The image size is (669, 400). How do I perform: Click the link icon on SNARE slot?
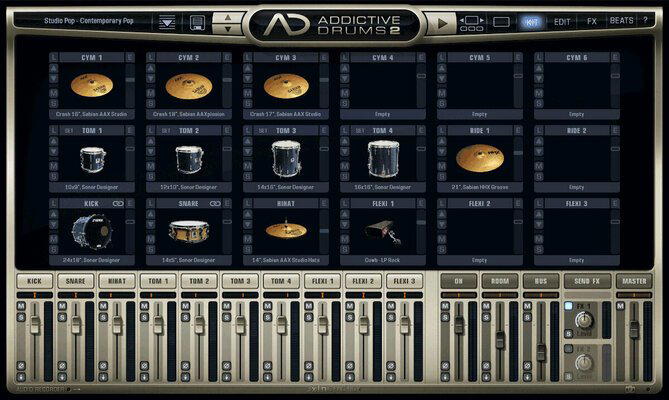(215, 203)
